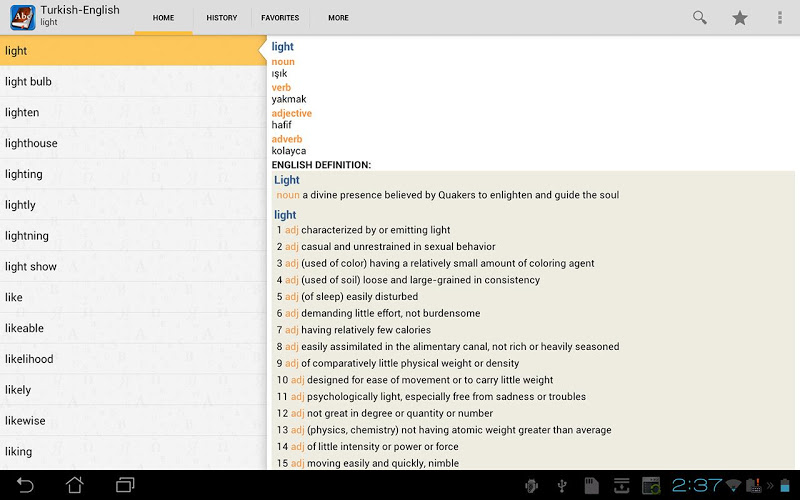Screen dimensions: 800x500
Task: Open the recent apps switcher
Action: tap(125, 485)
